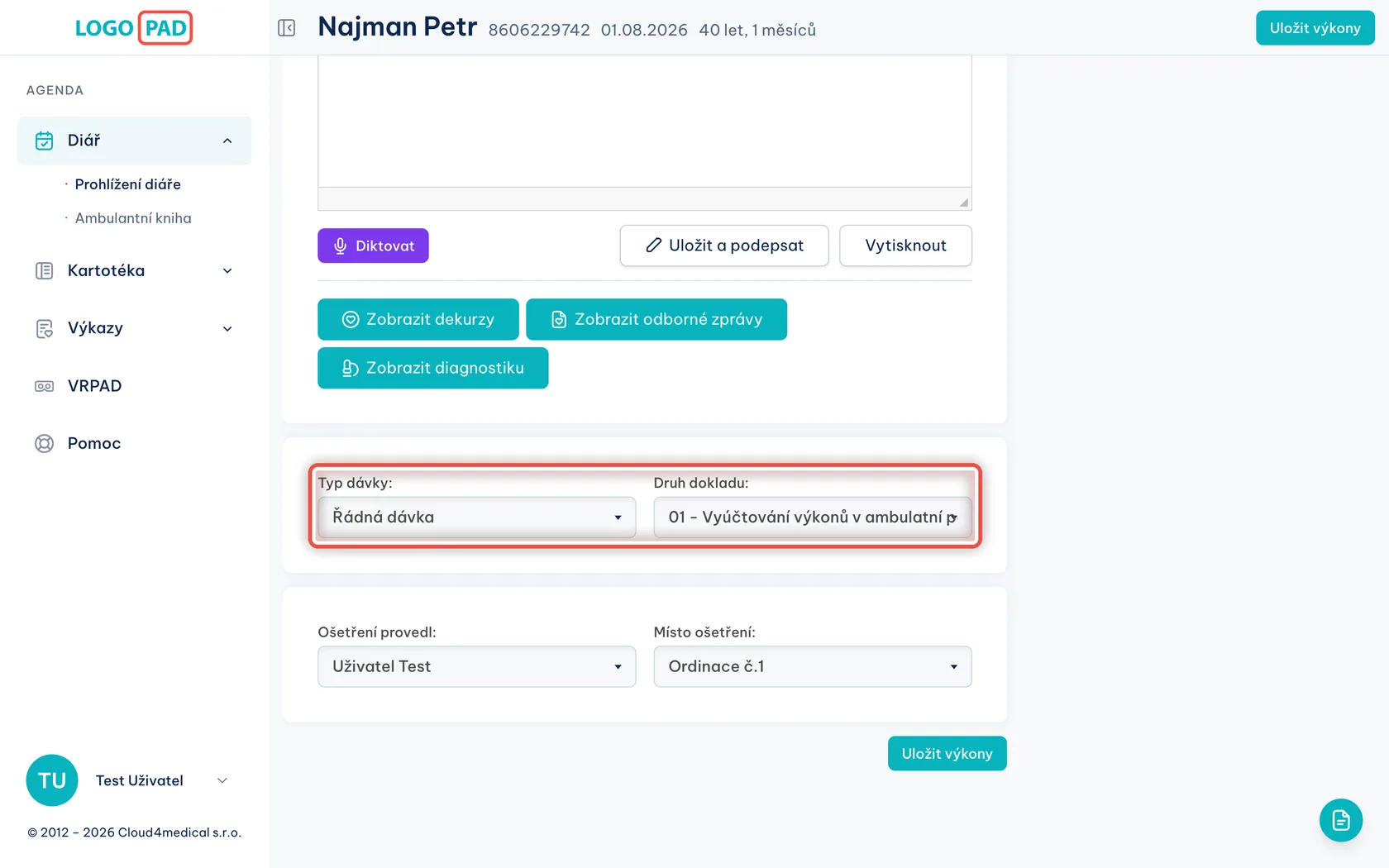Expand the Test Uživatel account menu
Screen dimensions: 1389x868
pos(222,780)
